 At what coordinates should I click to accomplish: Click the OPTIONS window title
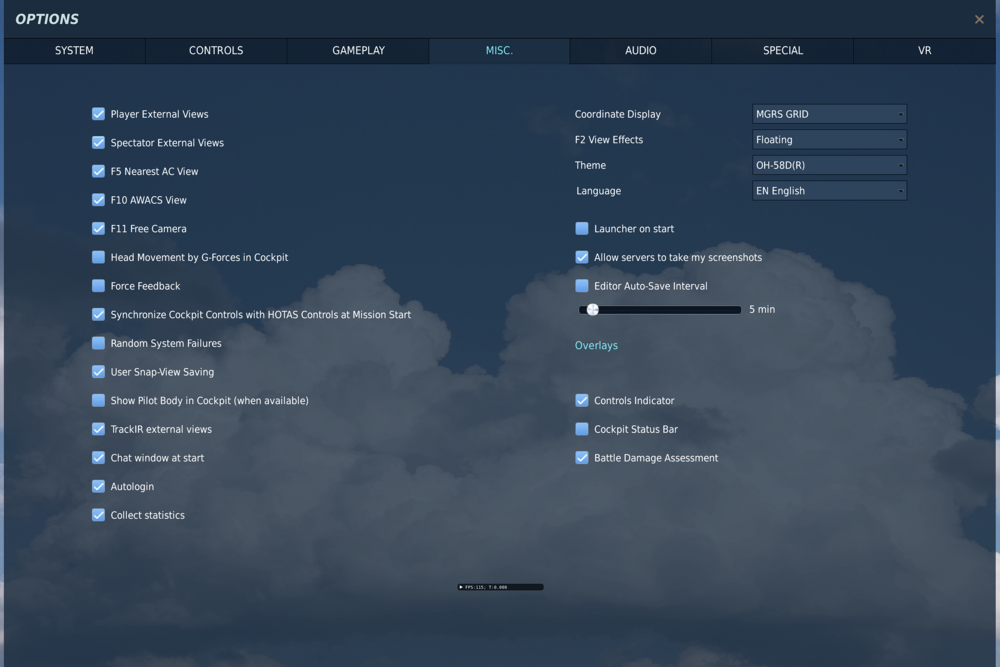pos(47,19)
